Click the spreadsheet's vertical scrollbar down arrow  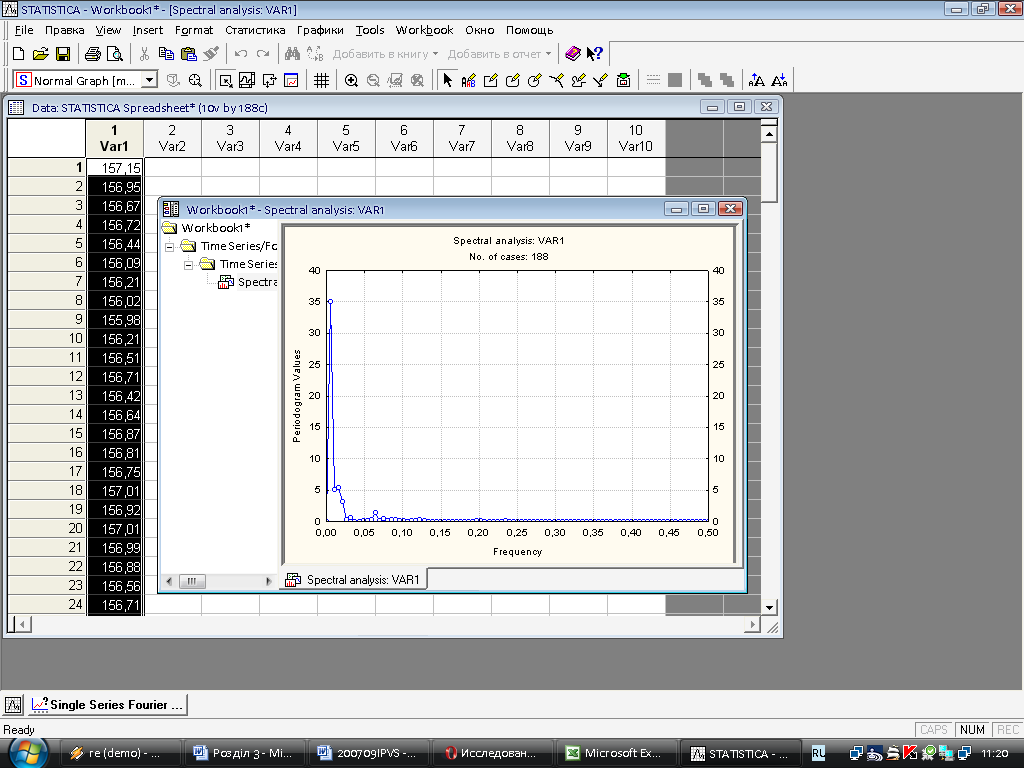point(769,607)
